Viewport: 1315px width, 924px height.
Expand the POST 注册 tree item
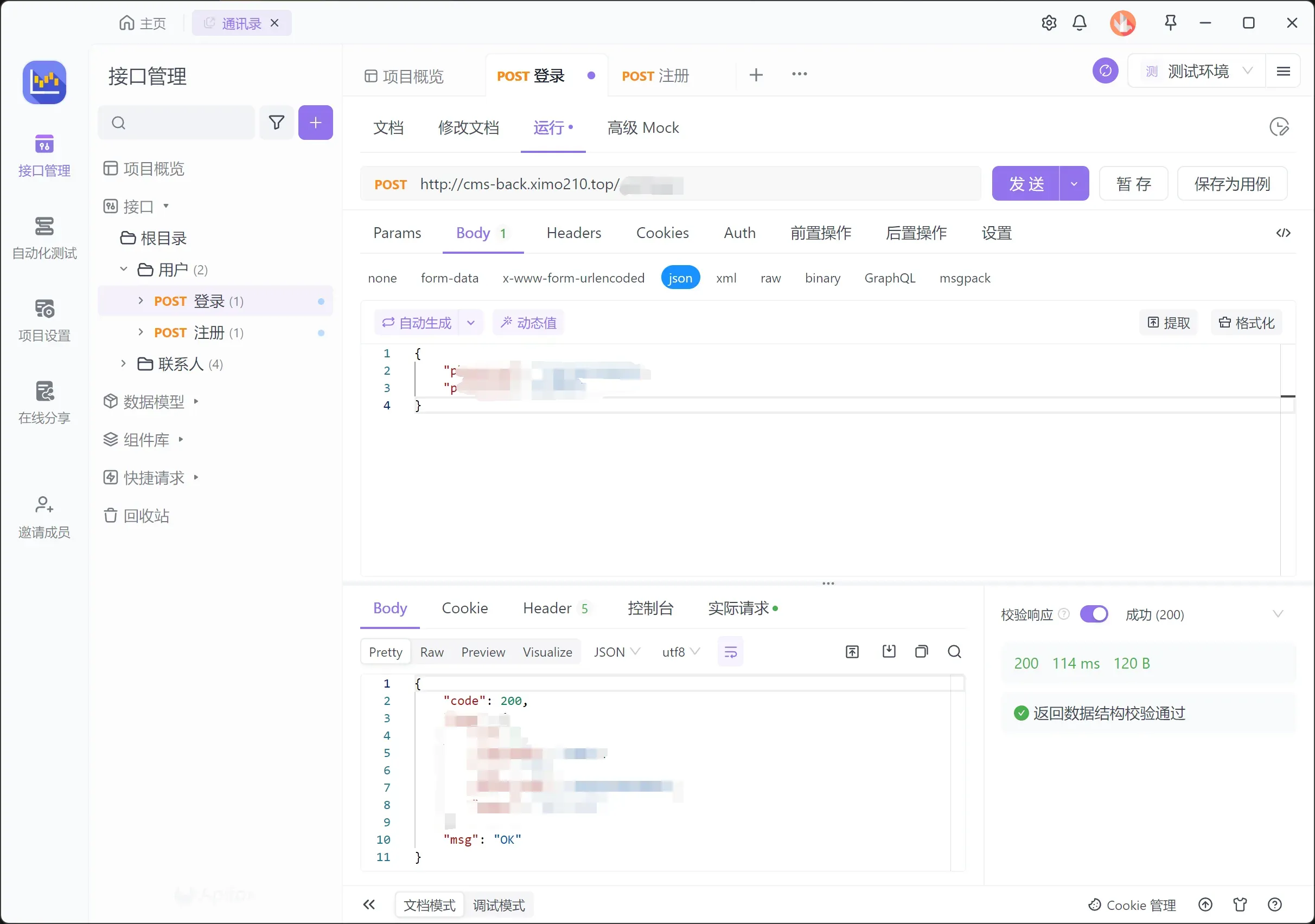tap(141, 332)
